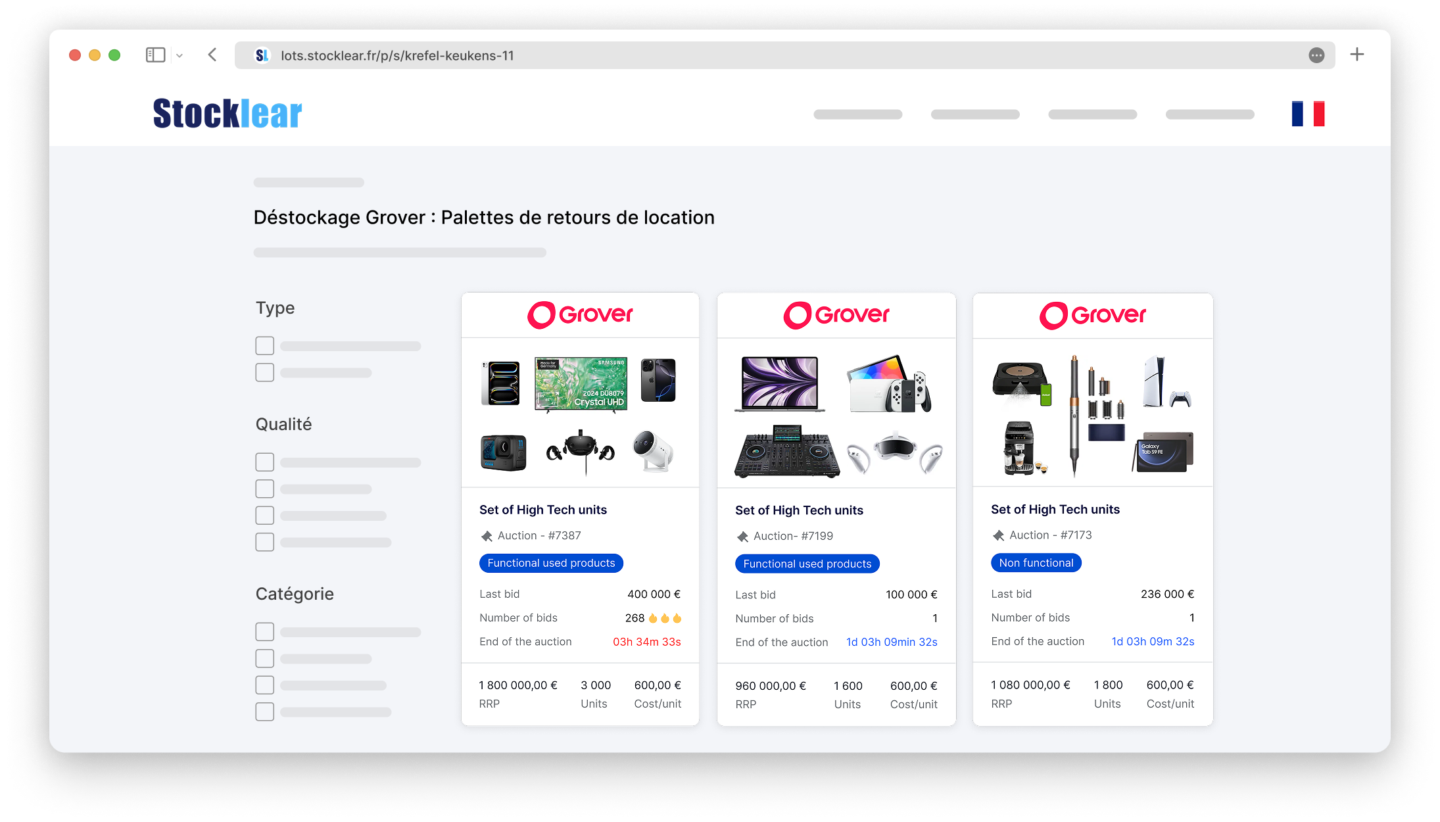Open the third header navigation item
The image size is (1440, 822).
(1092, 115)
